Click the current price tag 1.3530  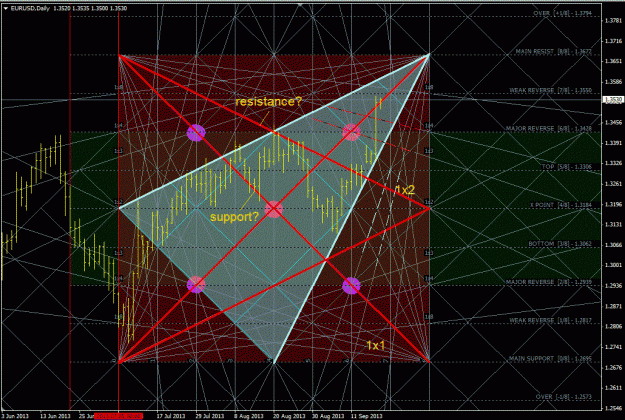click(613, 100)
